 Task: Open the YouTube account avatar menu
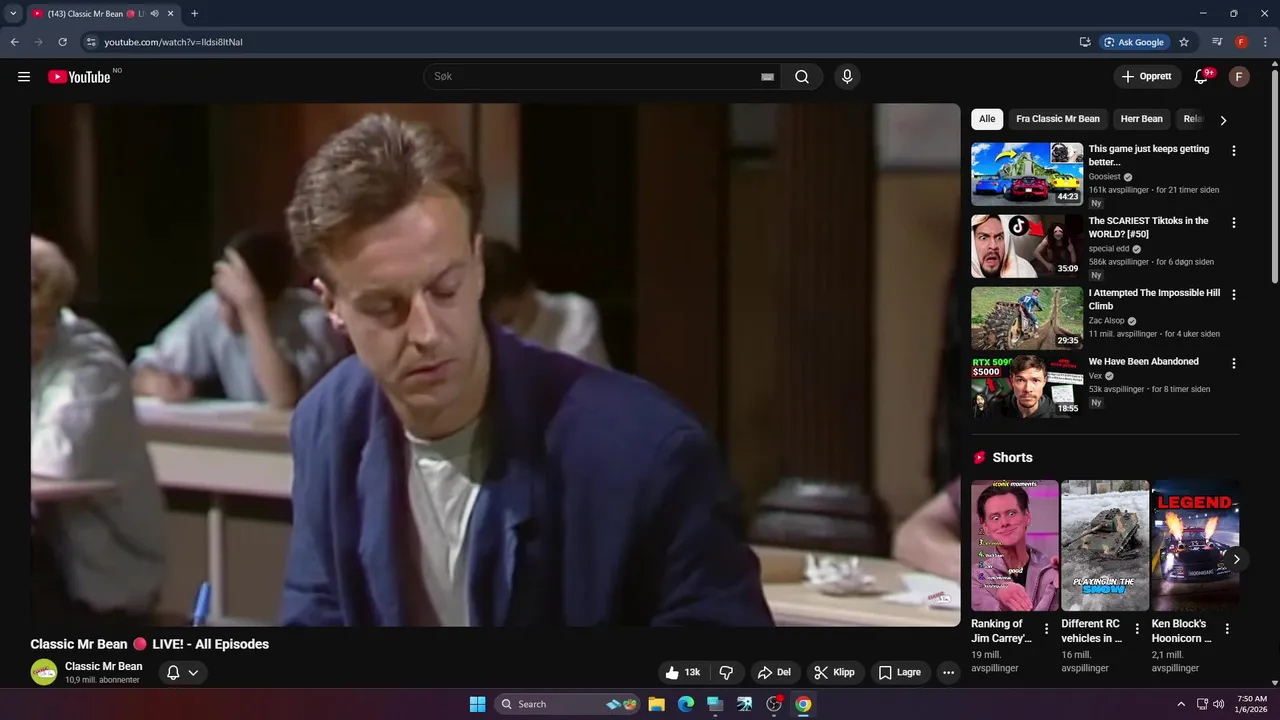(x=1239, y=77)
